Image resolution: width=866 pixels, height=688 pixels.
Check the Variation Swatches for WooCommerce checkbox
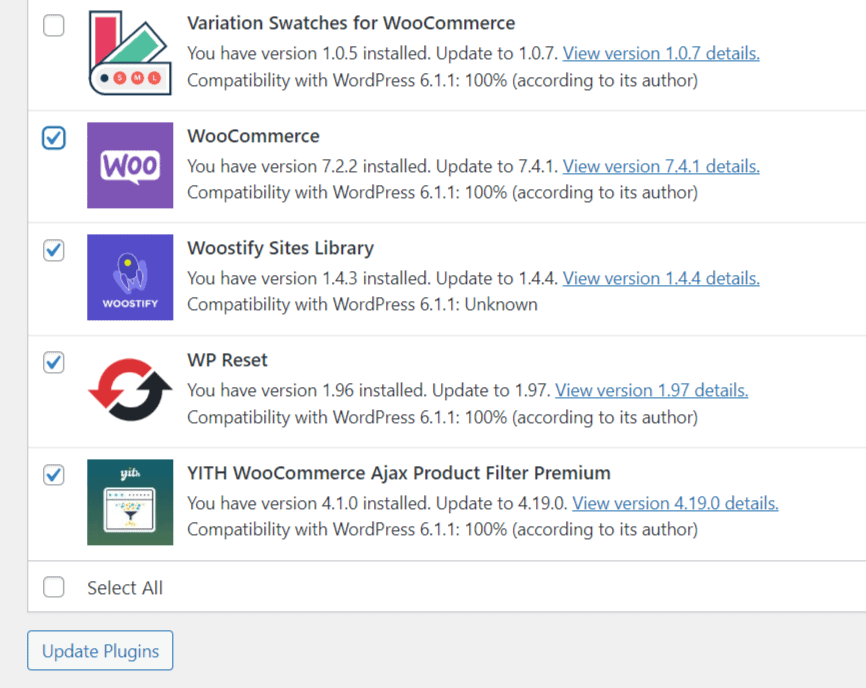(x=54, y=25)
